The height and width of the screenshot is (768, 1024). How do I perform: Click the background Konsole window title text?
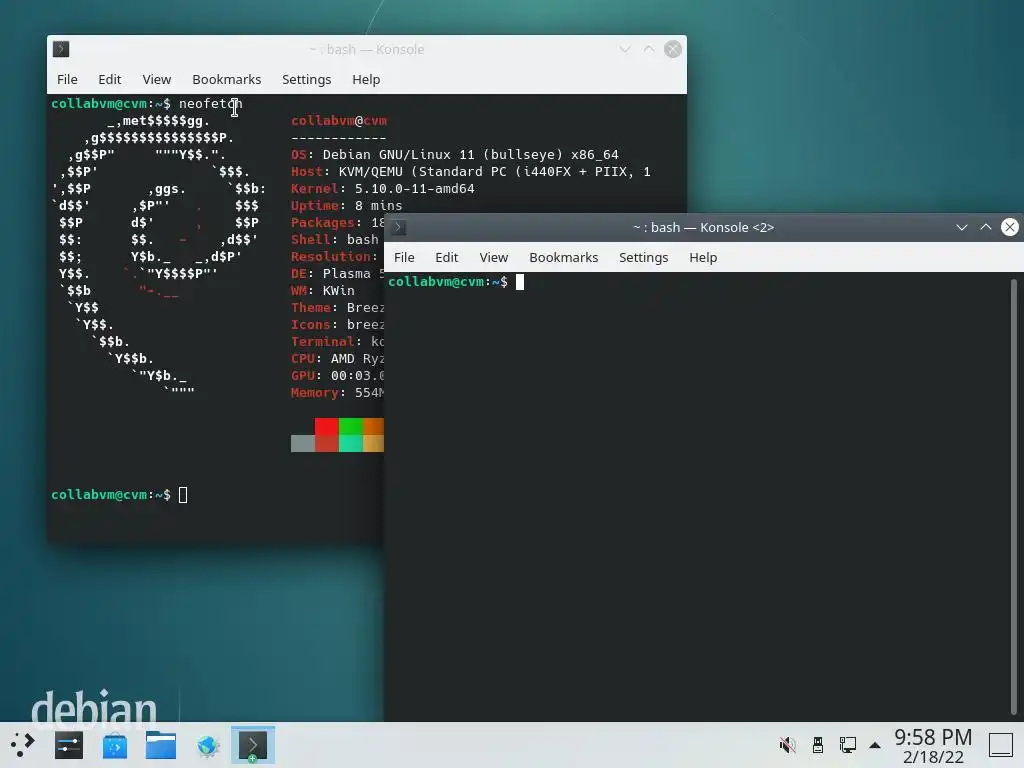[366, 49]
